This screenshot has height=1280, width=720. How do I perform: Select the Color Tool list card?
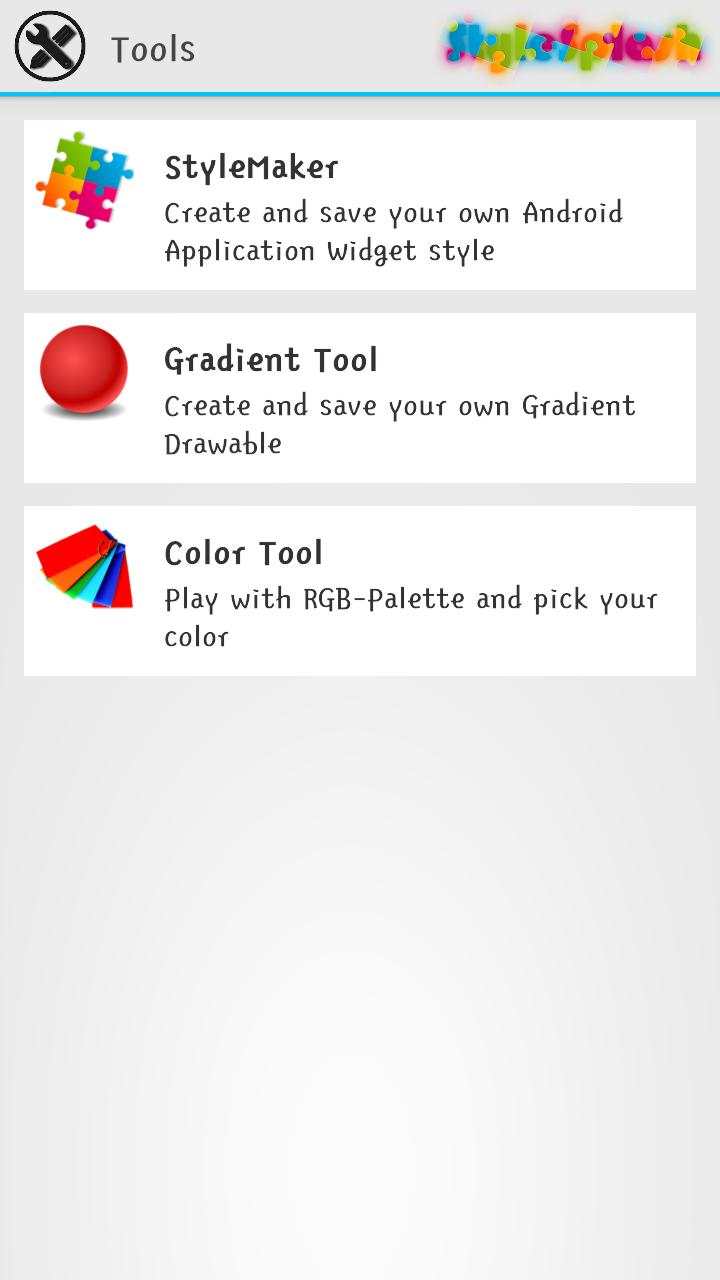(x=360, y=590)
